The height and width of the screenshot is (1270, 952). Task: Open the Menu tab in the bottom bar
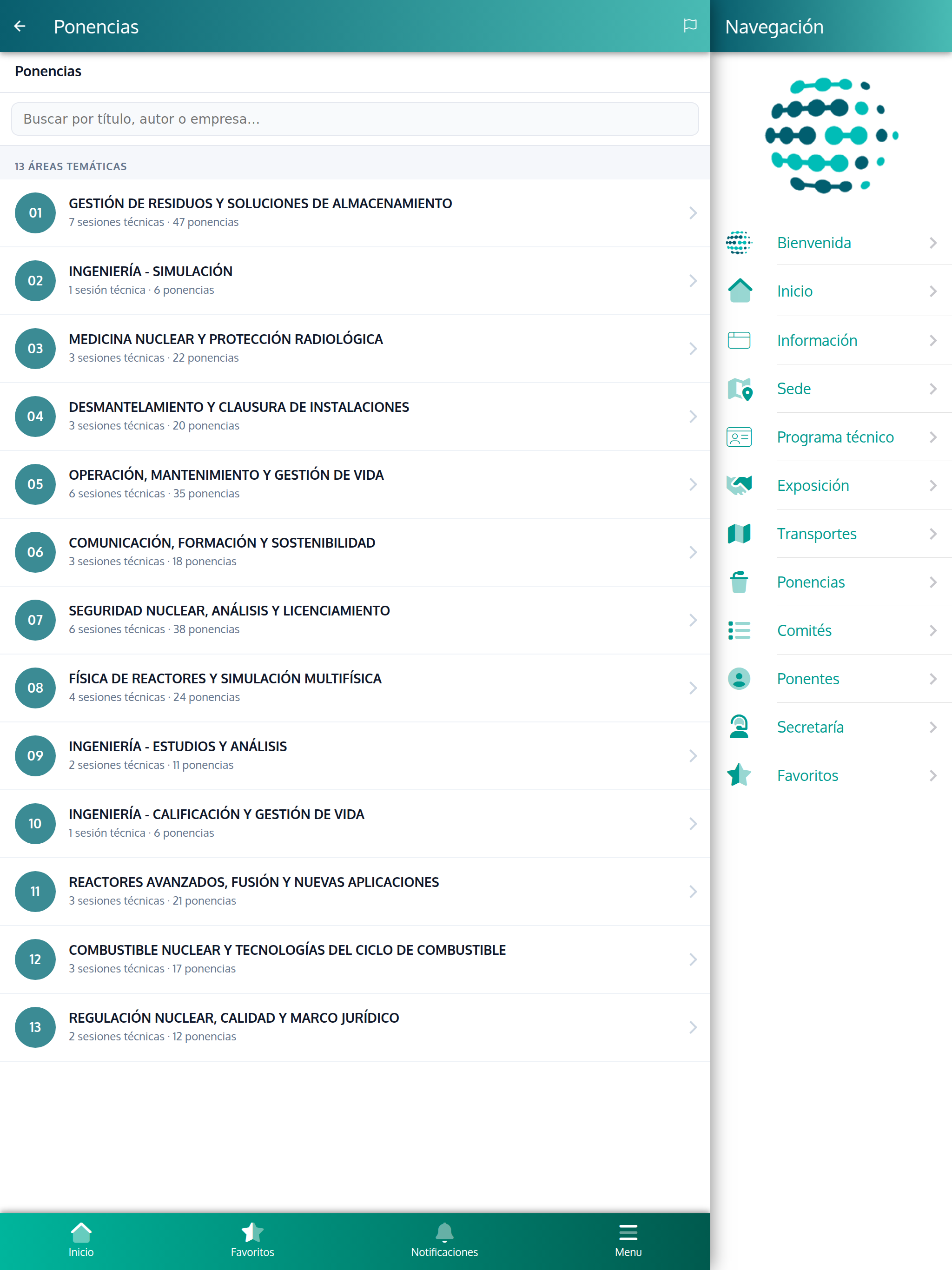click(x=628, y=1240)
